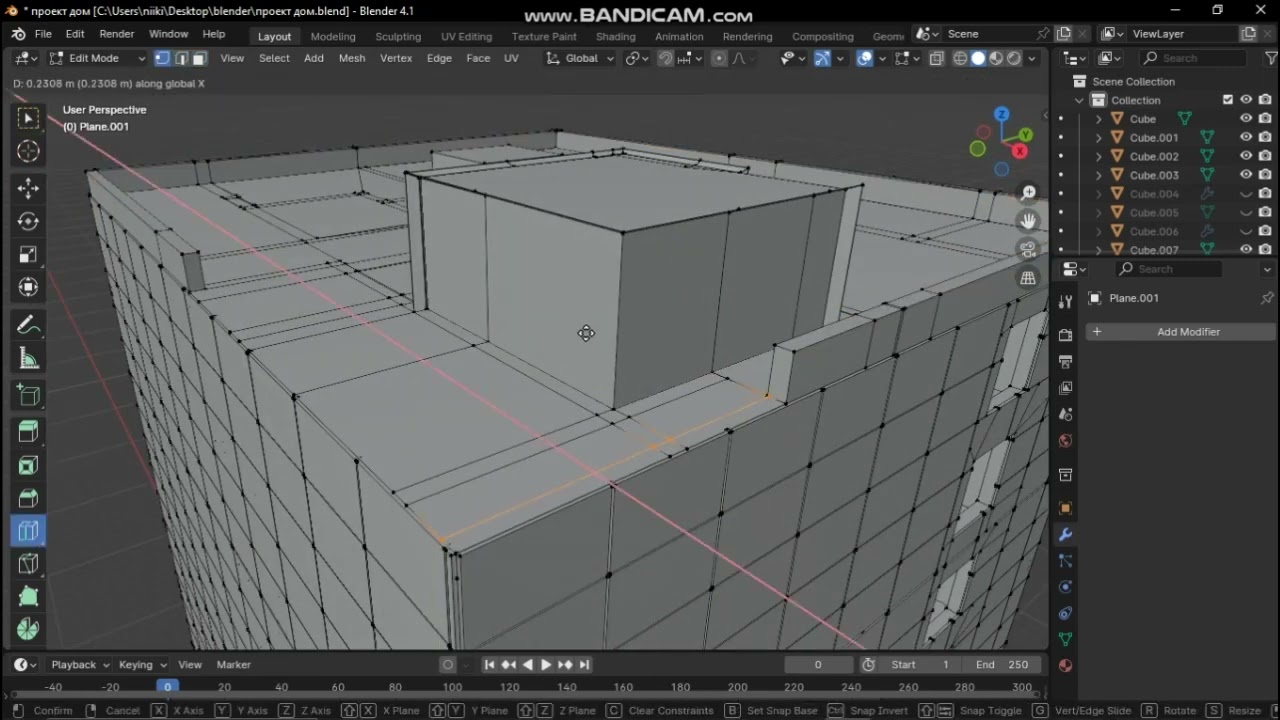Select the Loop Cut tool
The width and height of the screenshot is (1280, 720).
pyautogui.click(x=28, y=531)
